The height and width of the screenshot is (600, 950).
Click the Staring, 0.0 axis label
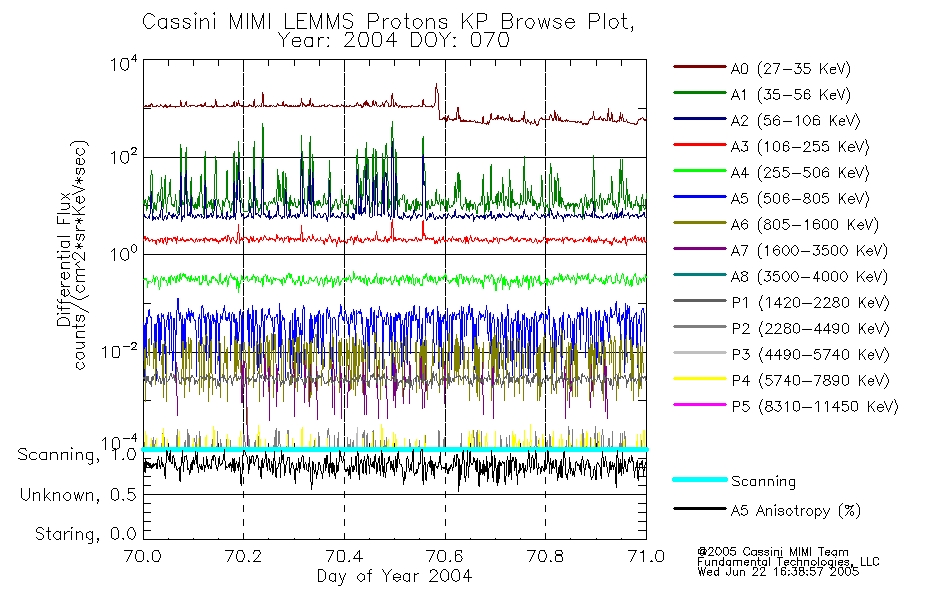click(85, 535)
